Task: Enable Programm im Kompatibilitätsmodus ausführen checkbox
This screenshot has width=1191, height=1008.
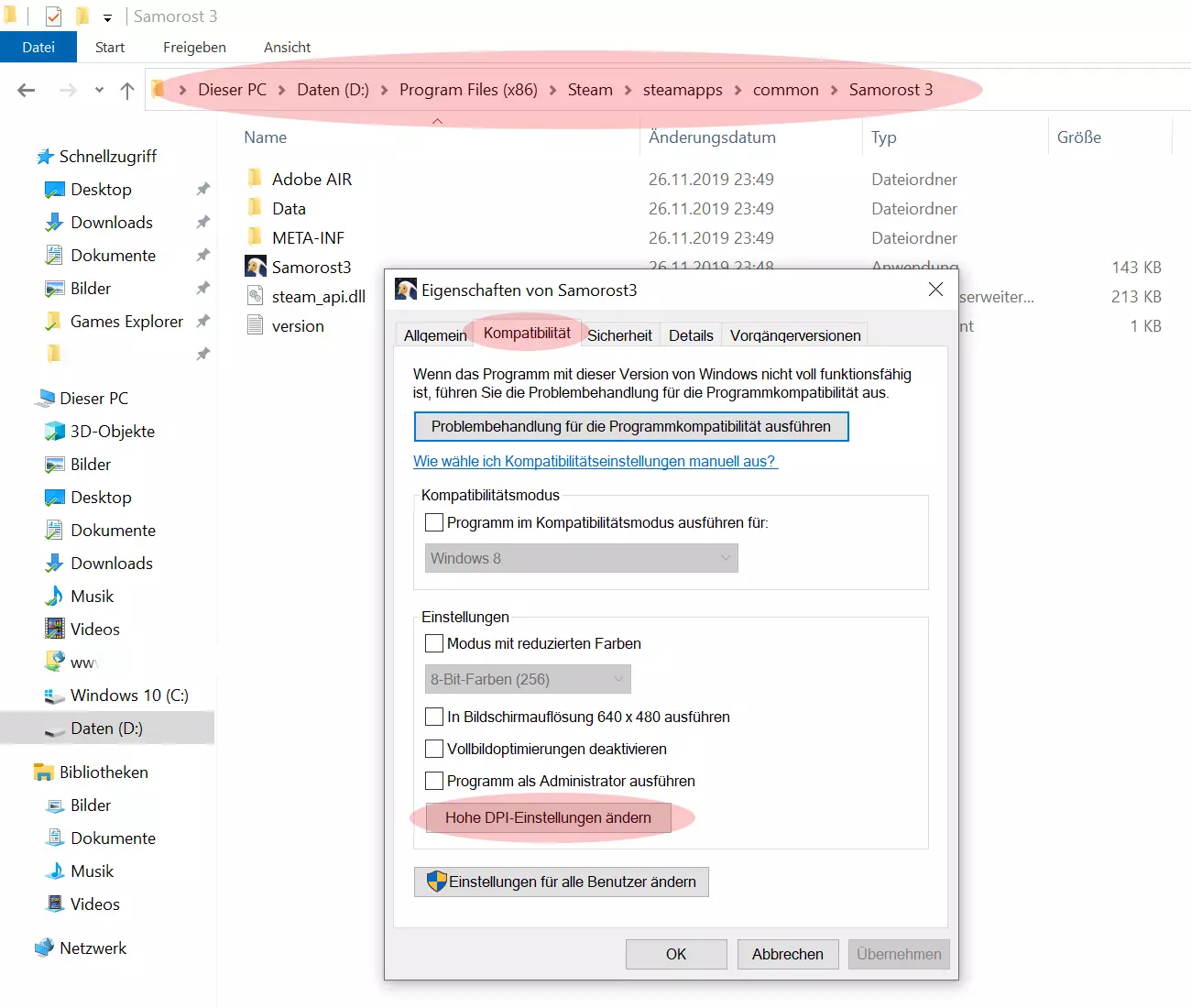Action: click(x=434, y=523)
